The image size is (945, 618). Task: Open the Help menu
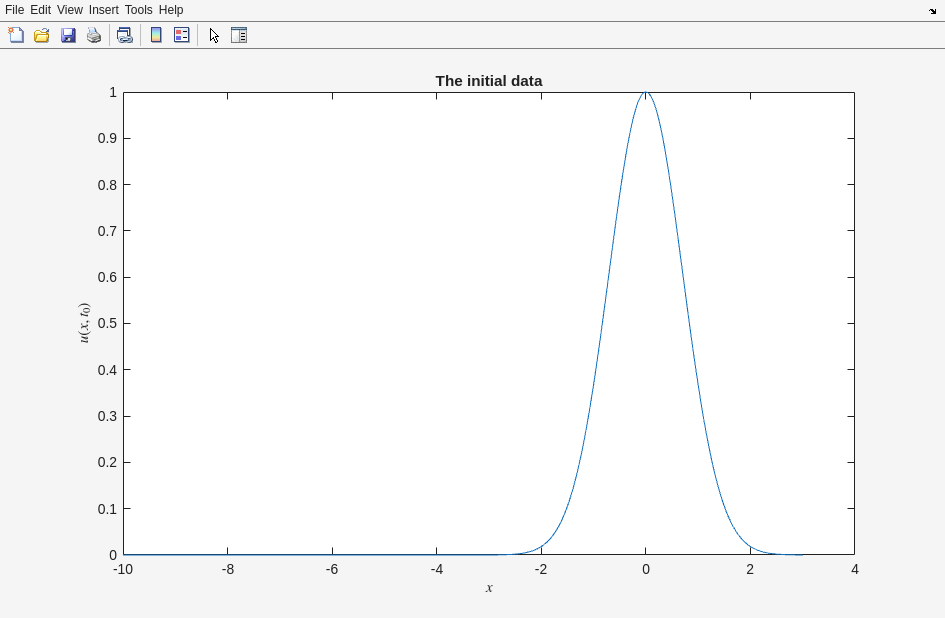coord(171,10)
